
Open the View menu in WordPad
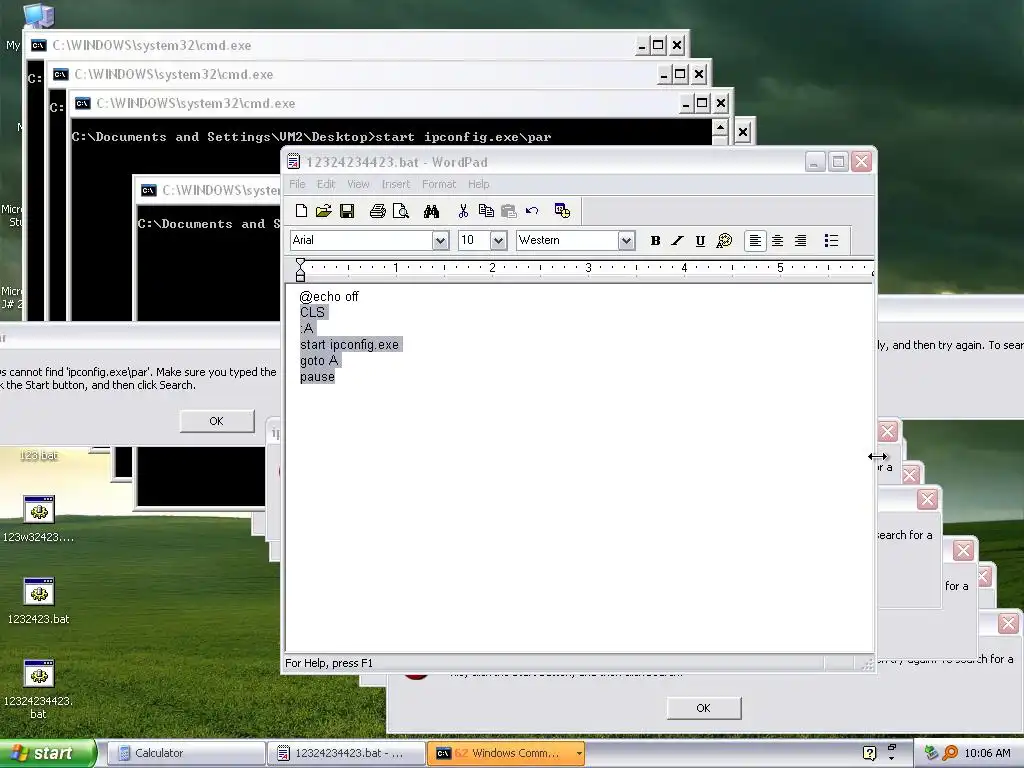pos(358,184)
